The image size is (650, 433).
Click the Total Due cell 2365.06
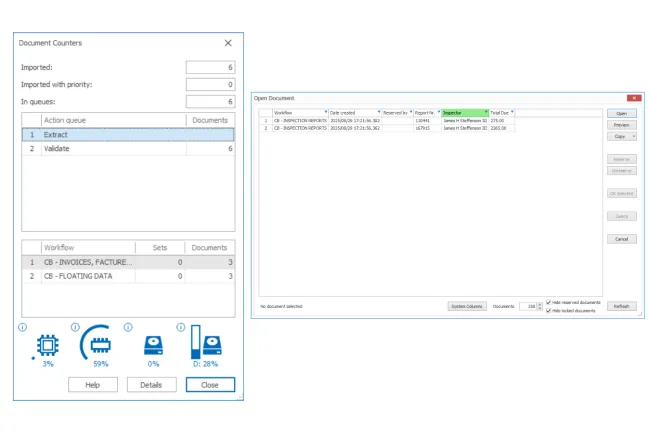coord(502,128)
